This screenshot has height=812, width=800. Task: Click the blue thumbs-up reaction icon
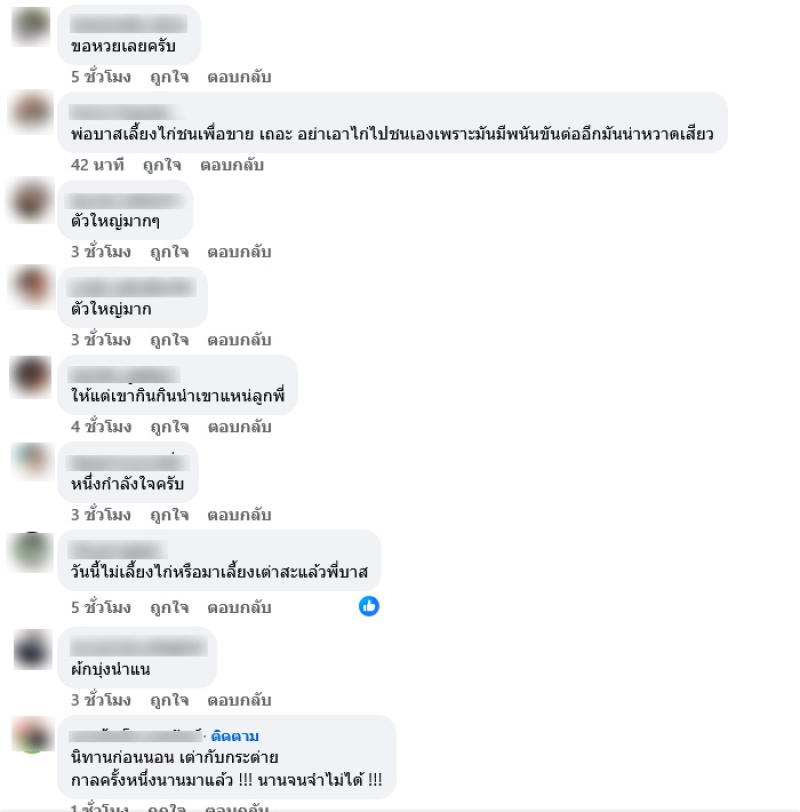(x=369, y=606)
